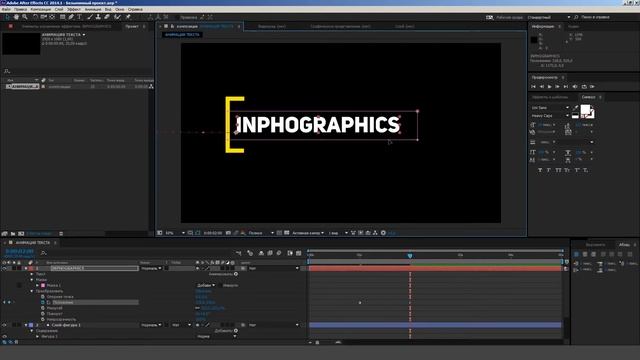Select the Eraser tool
Screen dimensions: 640x360
(107, 17)
